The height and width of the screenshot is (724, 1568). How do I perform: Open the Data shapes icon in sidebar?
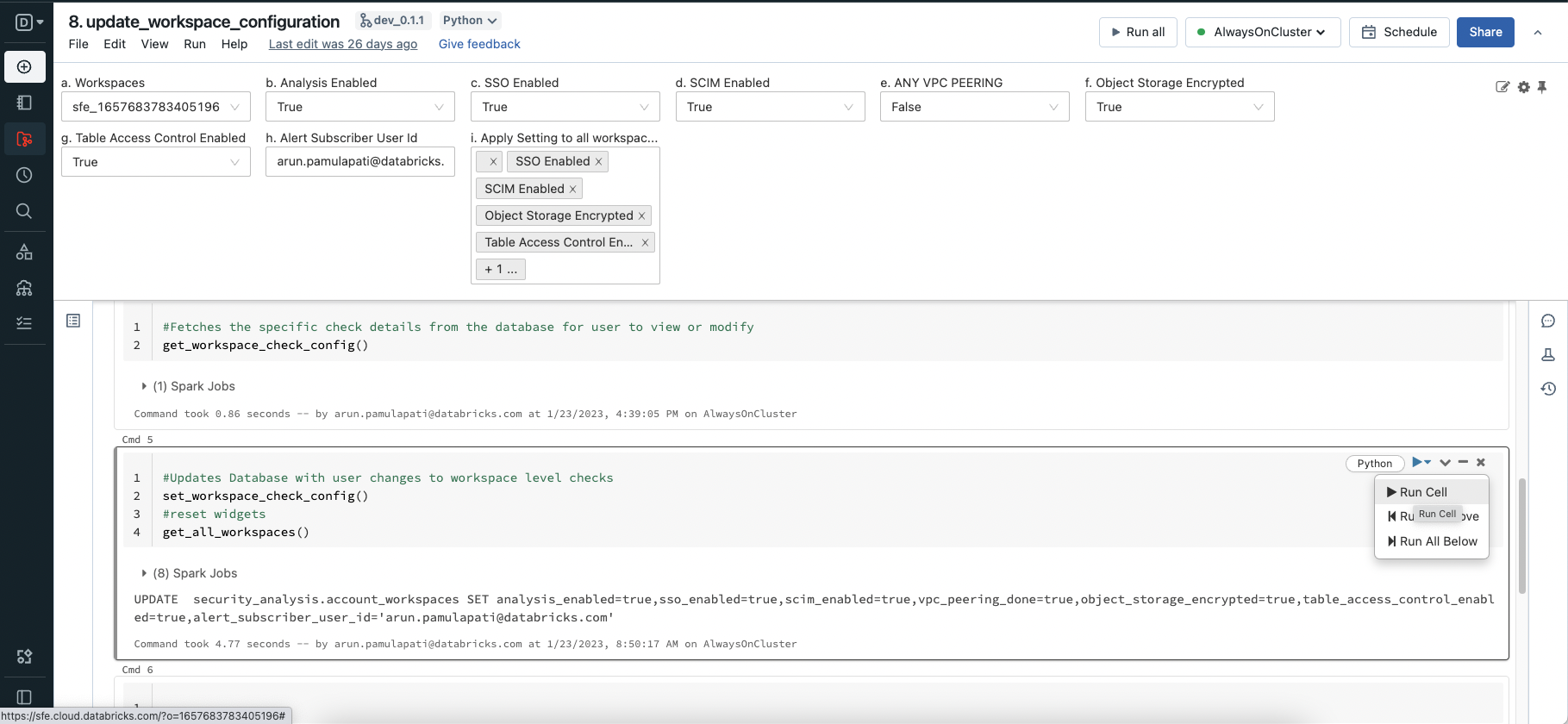point(24,252)
